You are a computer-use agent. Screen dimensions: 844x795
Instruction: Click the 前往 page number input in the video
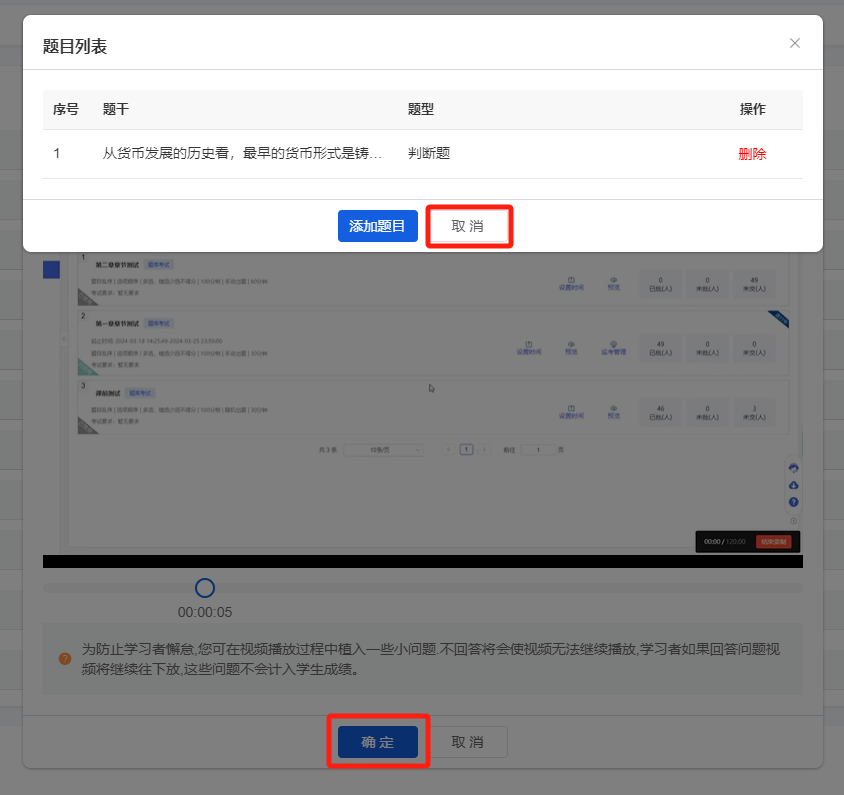pos(538,449)
